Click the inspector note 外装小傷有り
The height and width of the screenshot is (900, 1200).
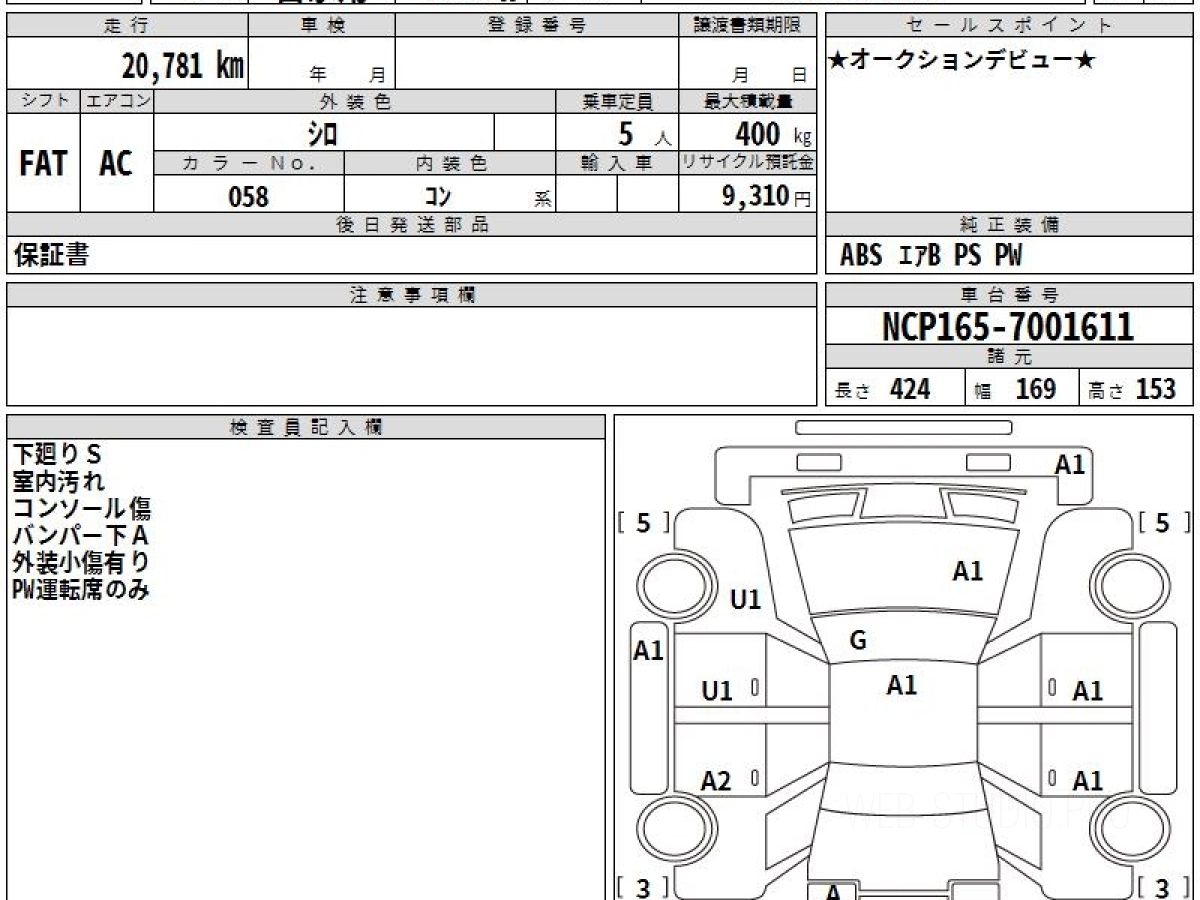[82, 563]
